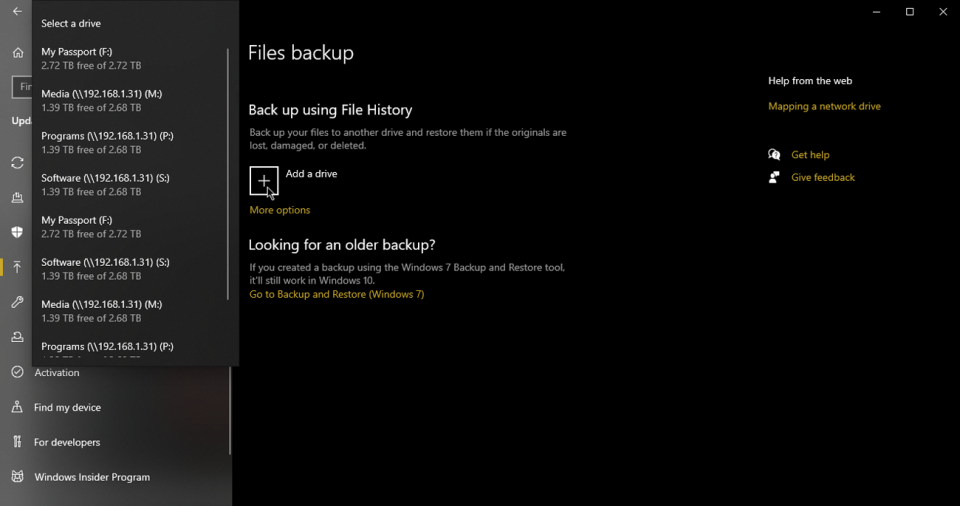Click the plus icon to add a drive
960x506 pixels.
(x=264, y=181)
